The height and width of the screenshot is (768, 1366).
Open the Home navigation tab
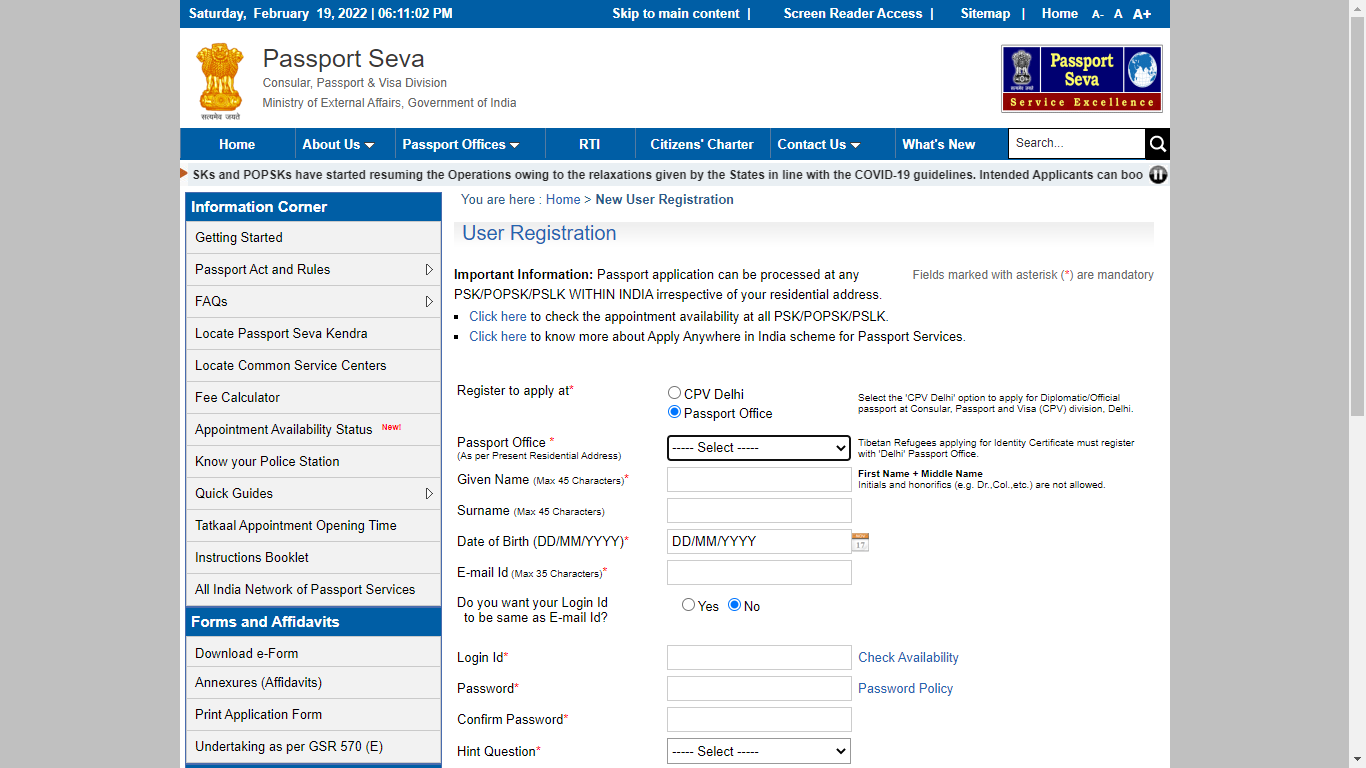pyautogui.click(x=237, y=144)
